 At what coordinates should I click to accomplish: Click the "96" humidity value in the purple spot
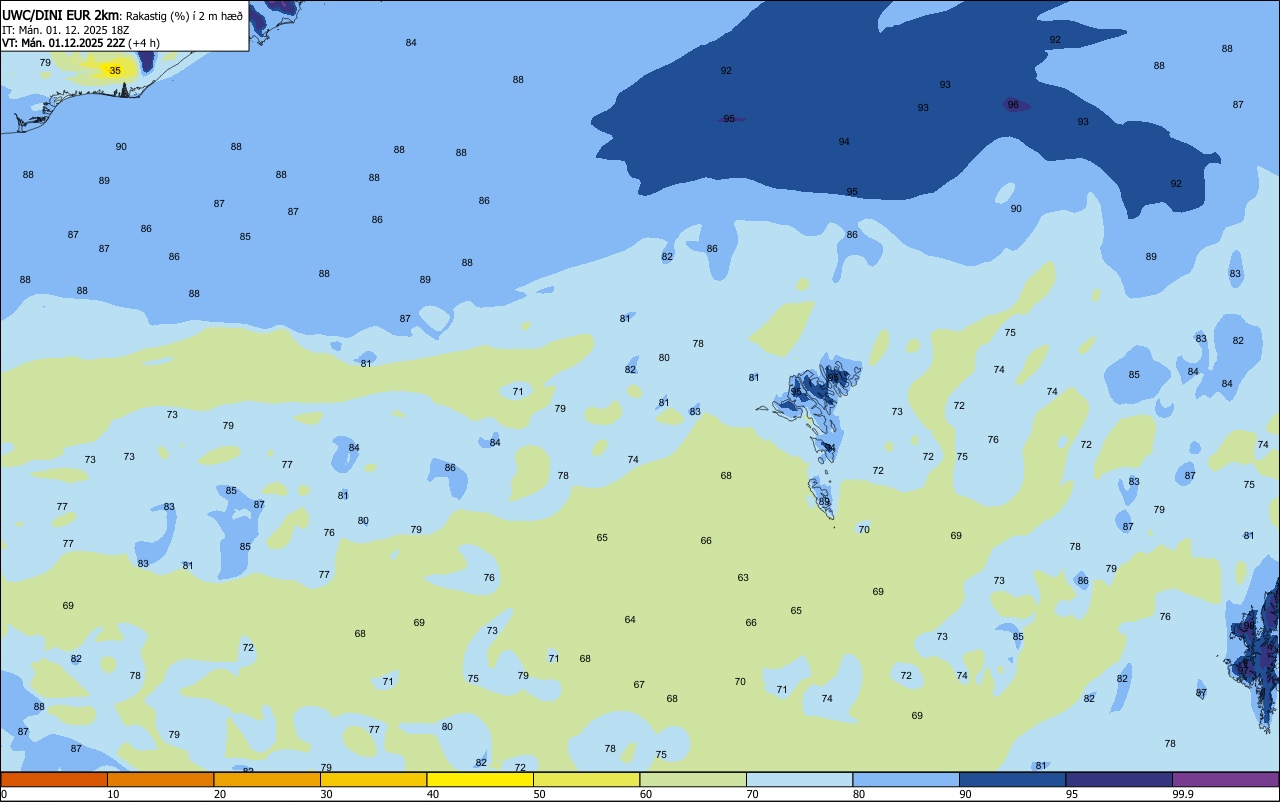[x=1013, y=105]
